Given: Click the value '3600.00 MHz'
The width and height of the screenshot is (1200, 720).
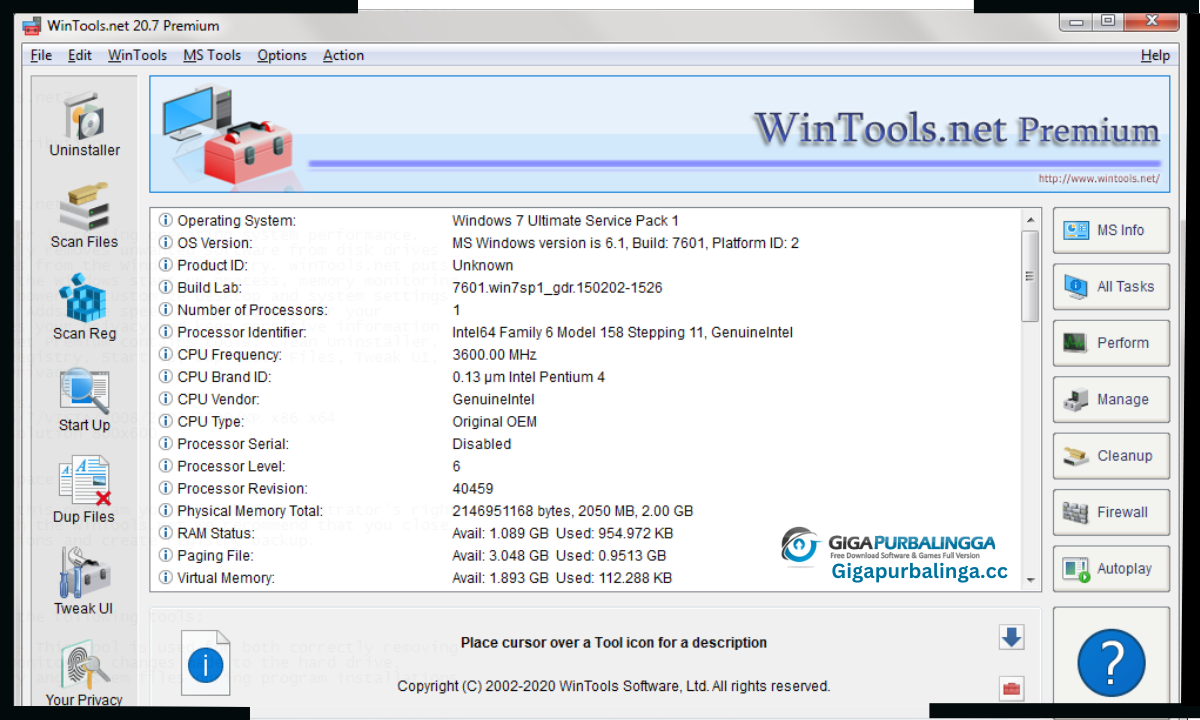Looking at the screenshot, I should [495, 354].
